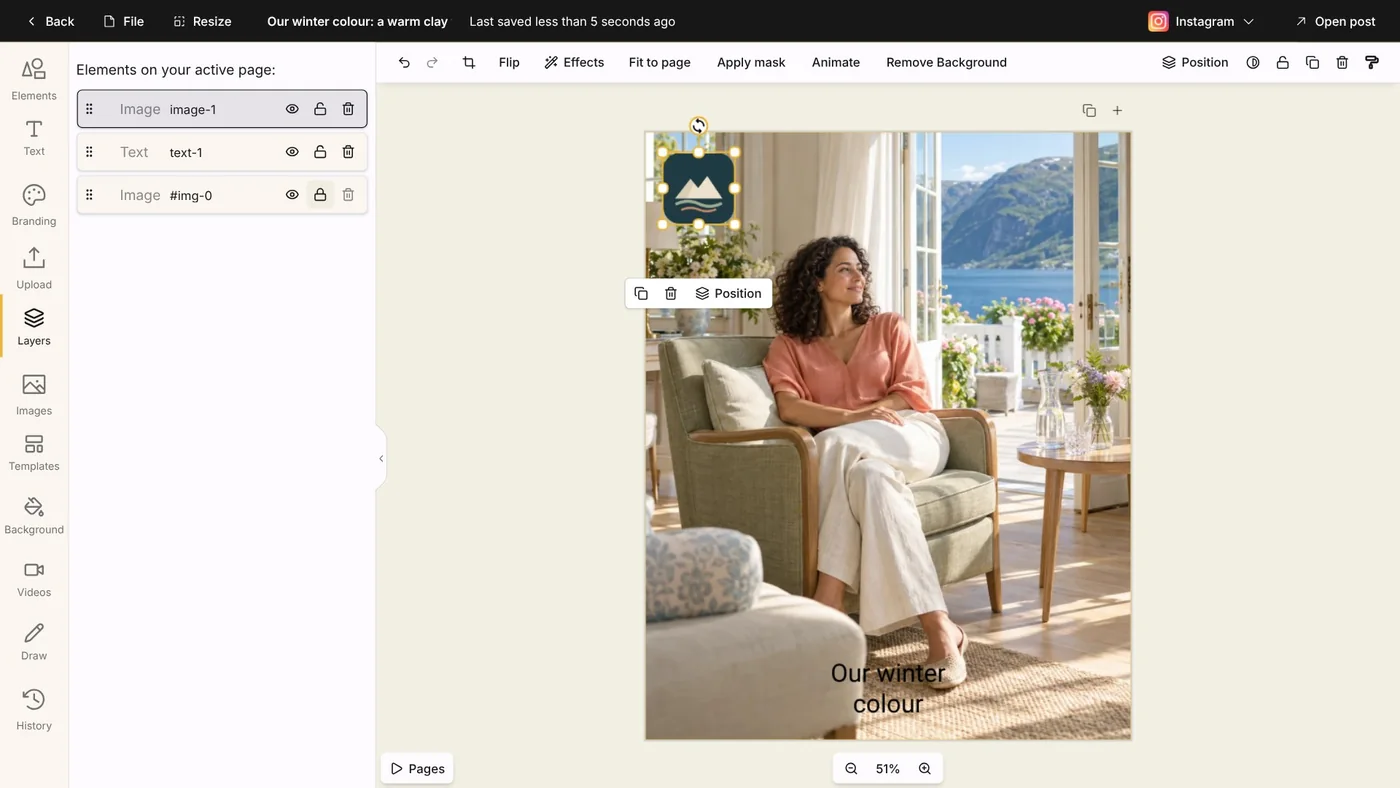Screen dimensions: 1400x788
Task: Open the Videos panel
Action: pyautogui.click(x=34, y=579)
